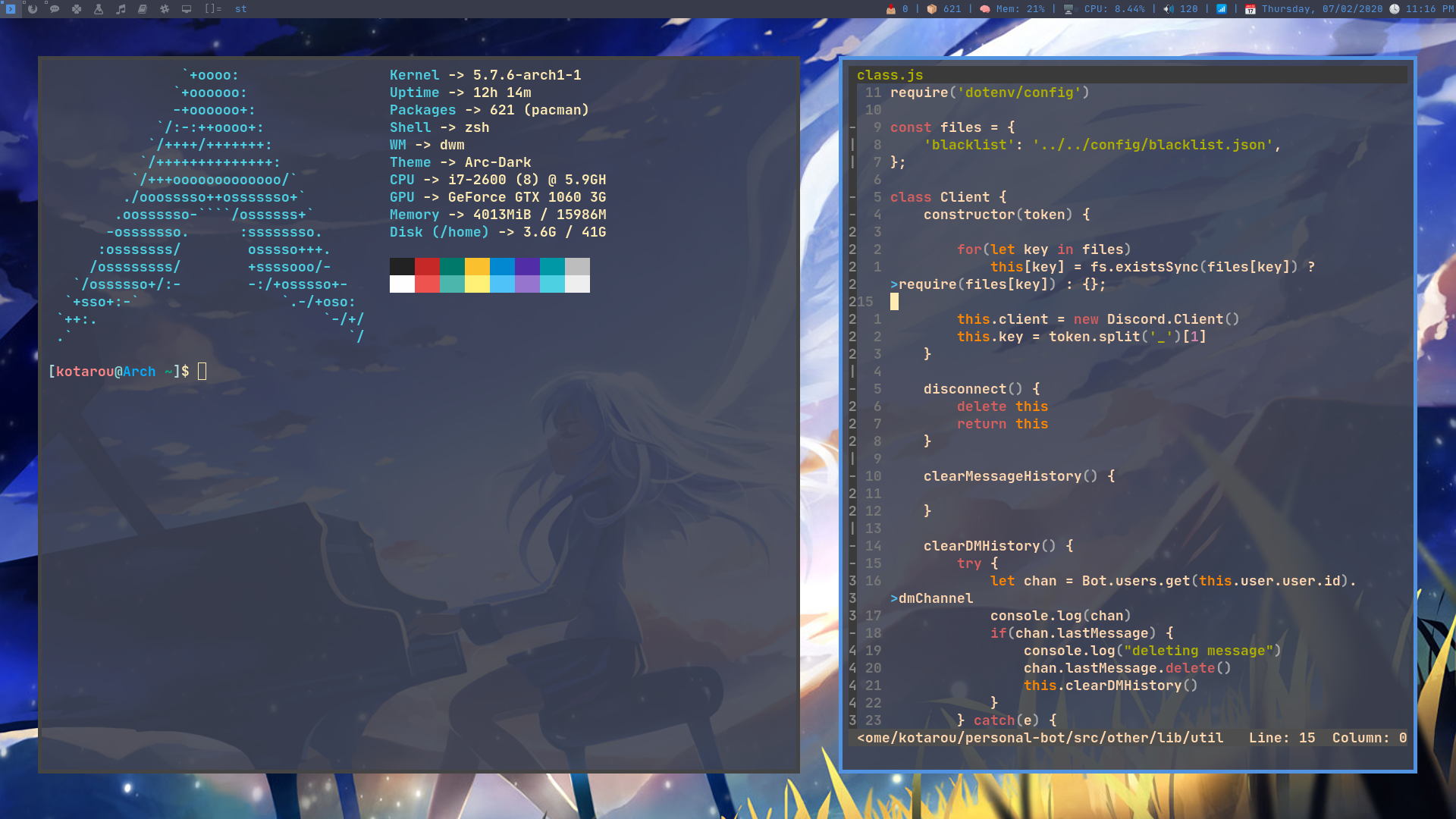The width and height of the screenshot is (1456, 819).
Task: Select the class.js buffer tab
Action: tap(890, 75)
